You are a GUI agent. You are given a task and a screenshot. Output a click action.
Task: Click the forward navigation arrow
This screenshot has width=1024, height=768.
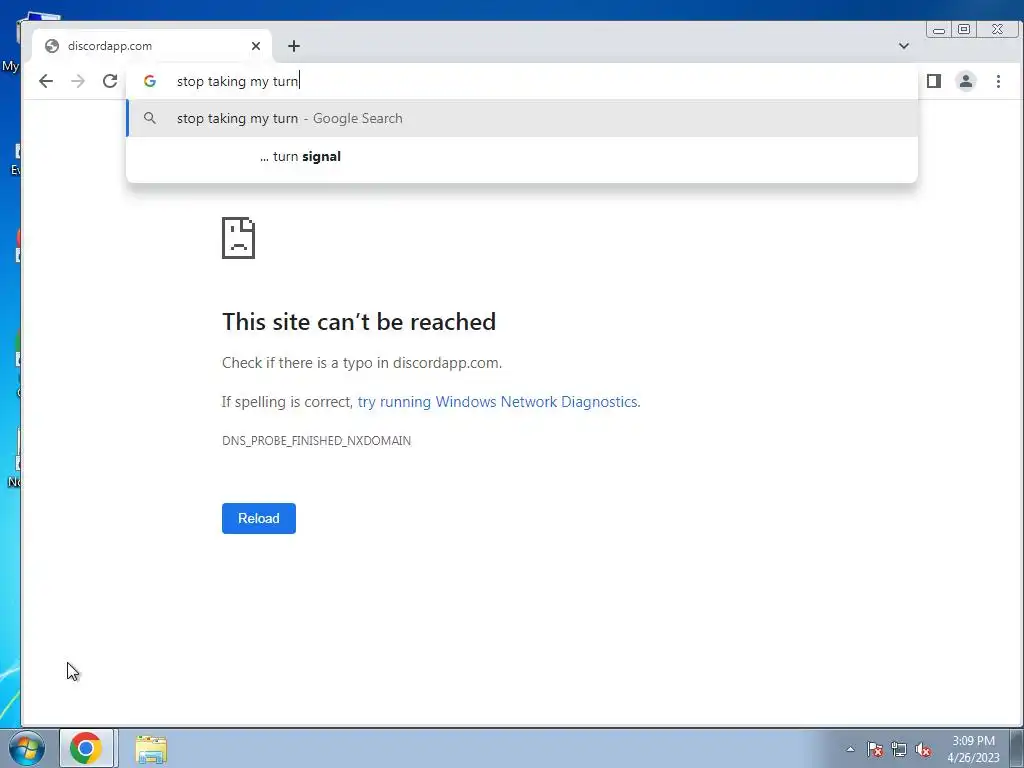click(x=78, y=81)
